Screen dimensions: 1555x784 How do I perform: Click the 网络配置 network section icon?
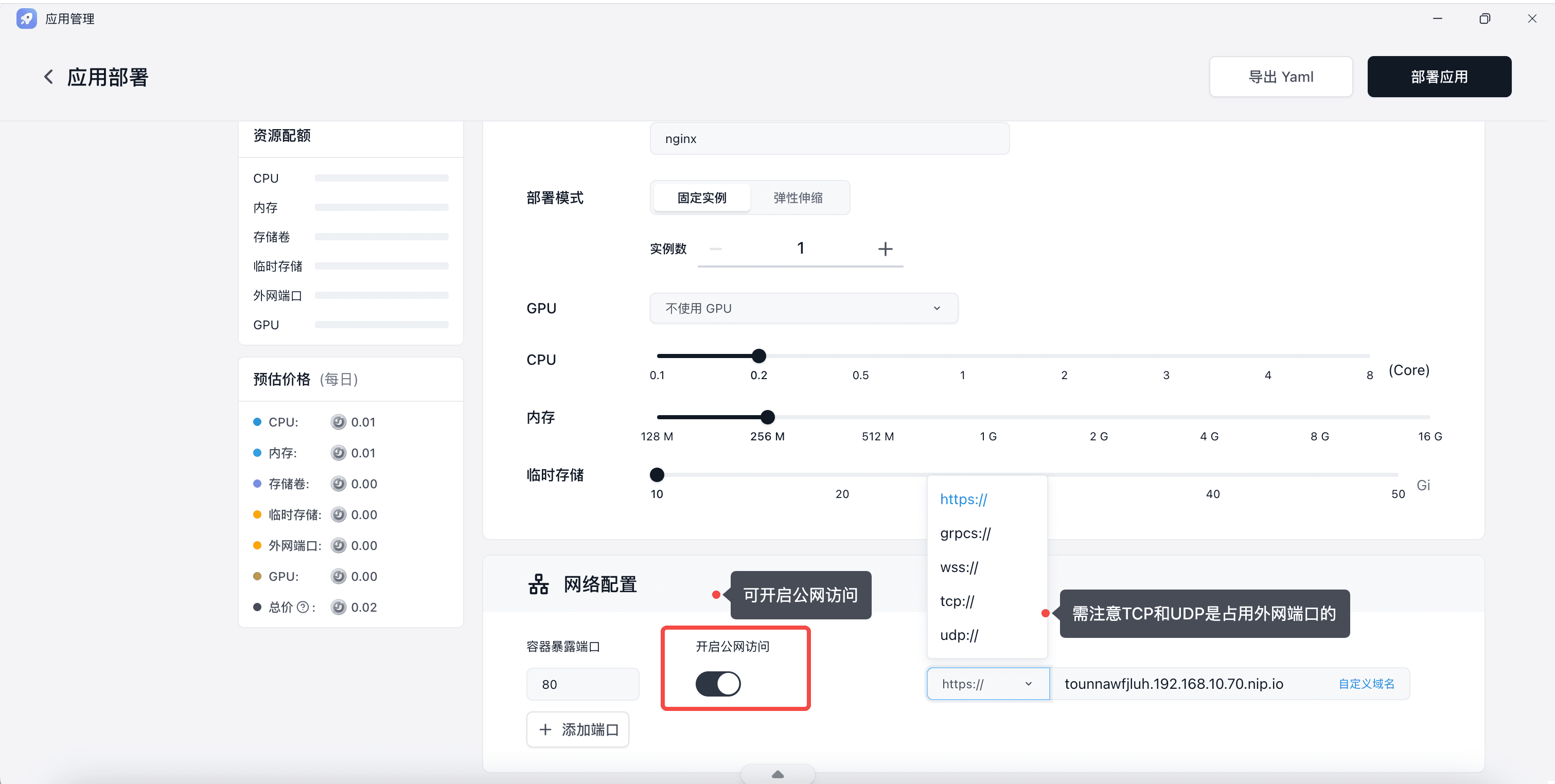[538, 584]
